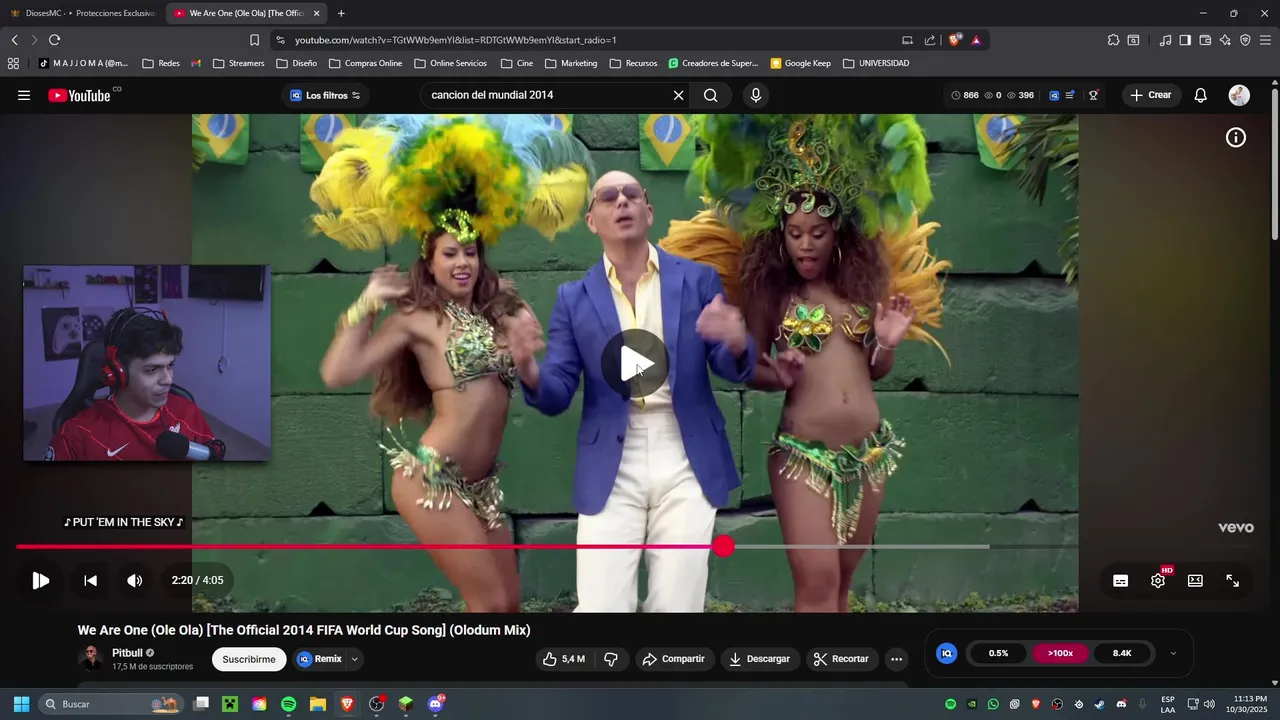The image size is (1280, 720).
Task: Seek to the buffered gray part of the timeline
Action: tap(860, 546)
